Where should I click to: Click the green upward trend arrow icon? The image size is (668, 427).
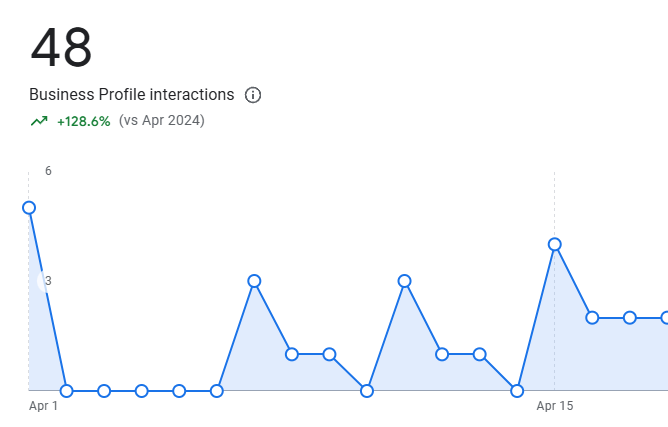(39, 121)
